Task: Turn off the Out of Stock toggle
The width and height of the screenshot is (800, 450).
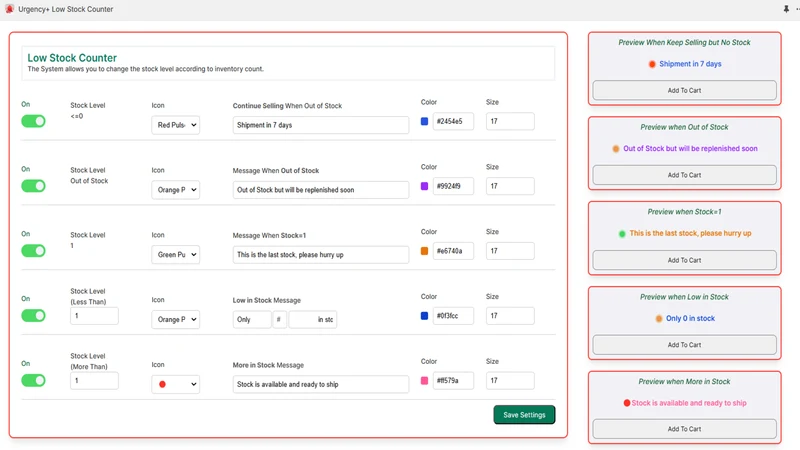Action: click(x=33, y=186)
